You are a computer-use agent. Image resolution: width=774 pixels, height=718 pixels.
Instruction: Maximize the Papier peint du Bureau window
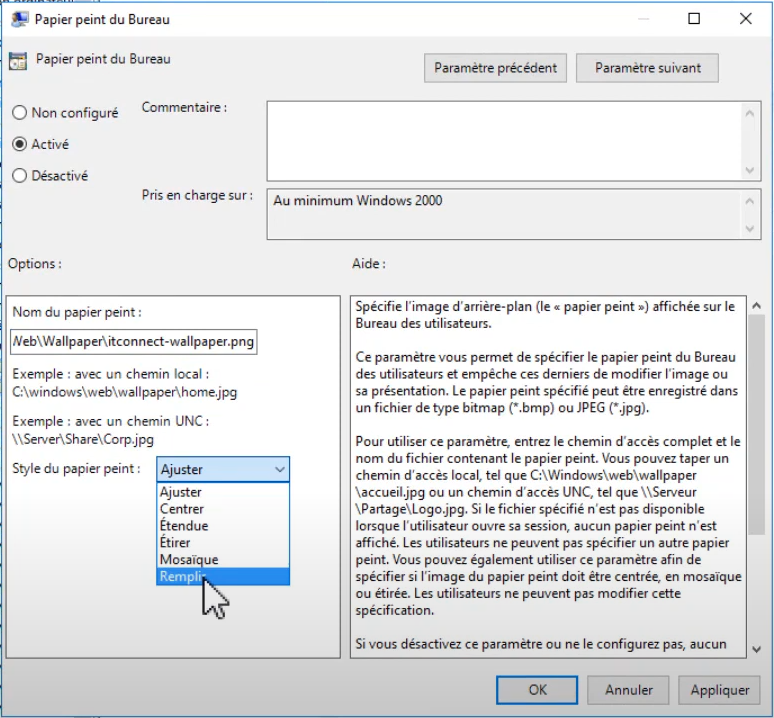point(694,19)
